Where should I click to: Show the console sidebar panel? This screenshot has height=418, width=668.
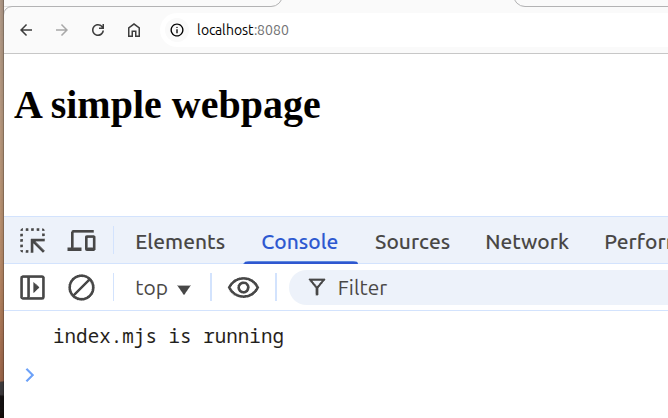point(33,288)
